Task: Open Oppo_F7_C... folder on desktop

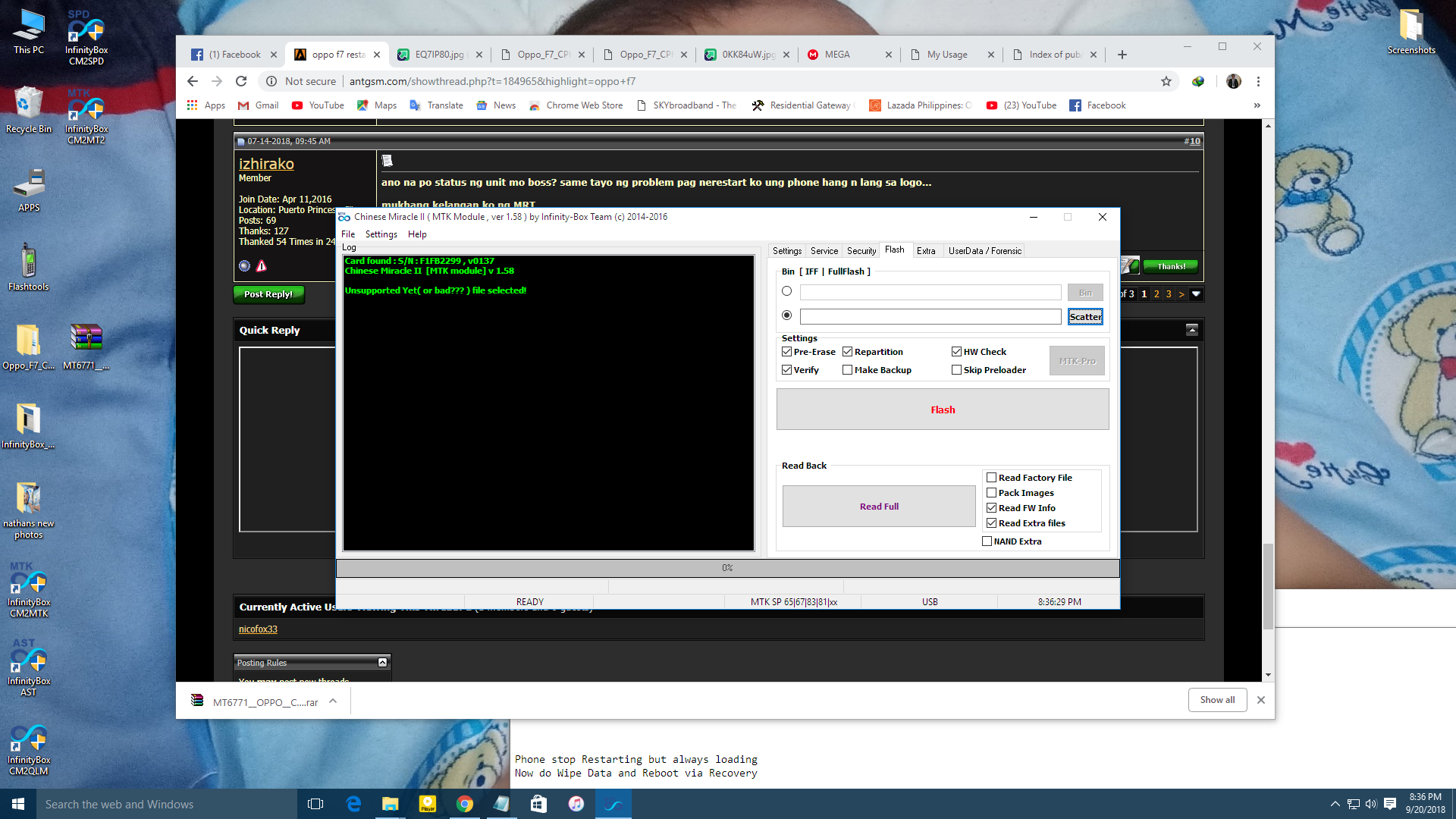Action: [28, 347]
